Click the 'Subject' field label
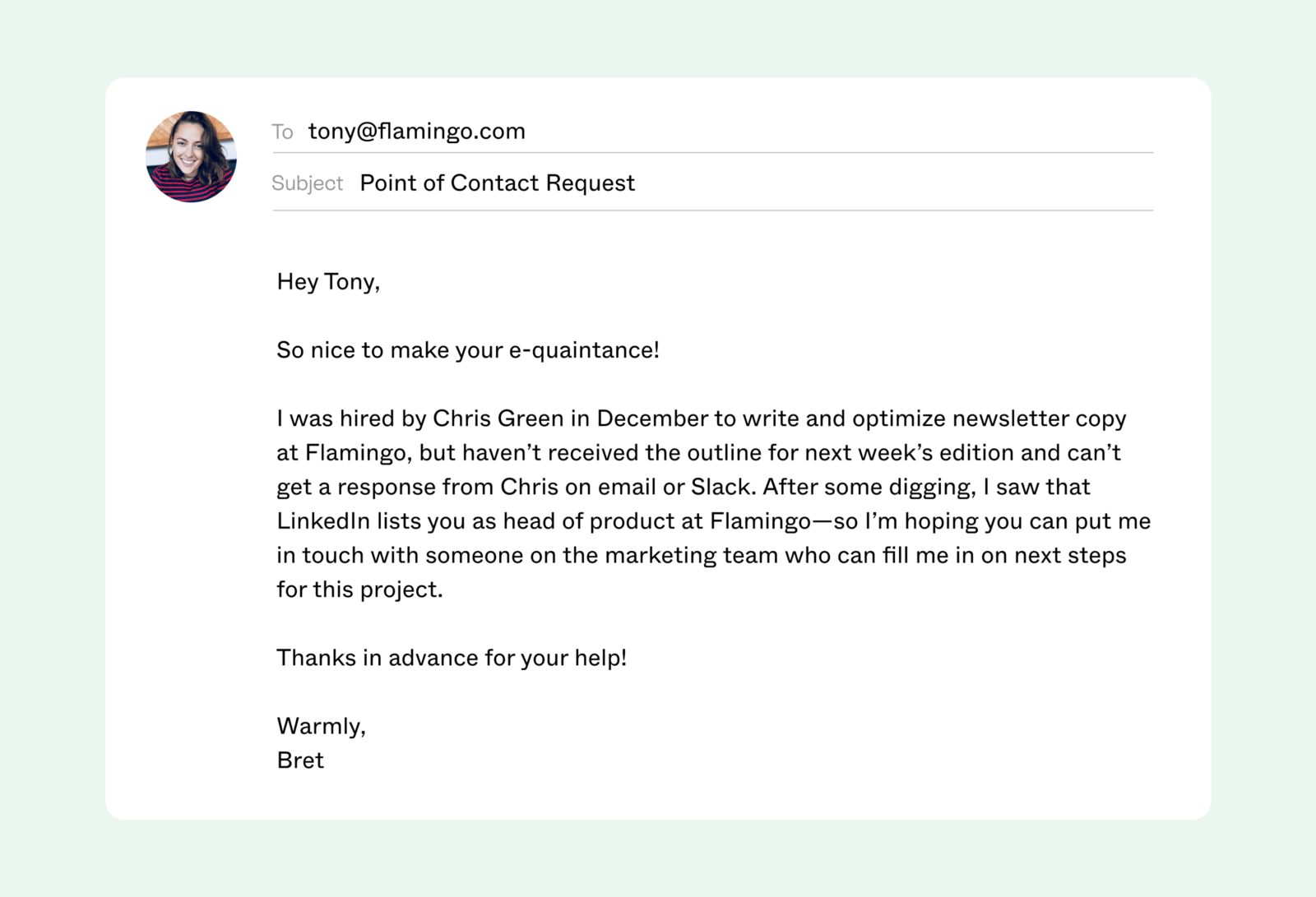 point(307,183)
